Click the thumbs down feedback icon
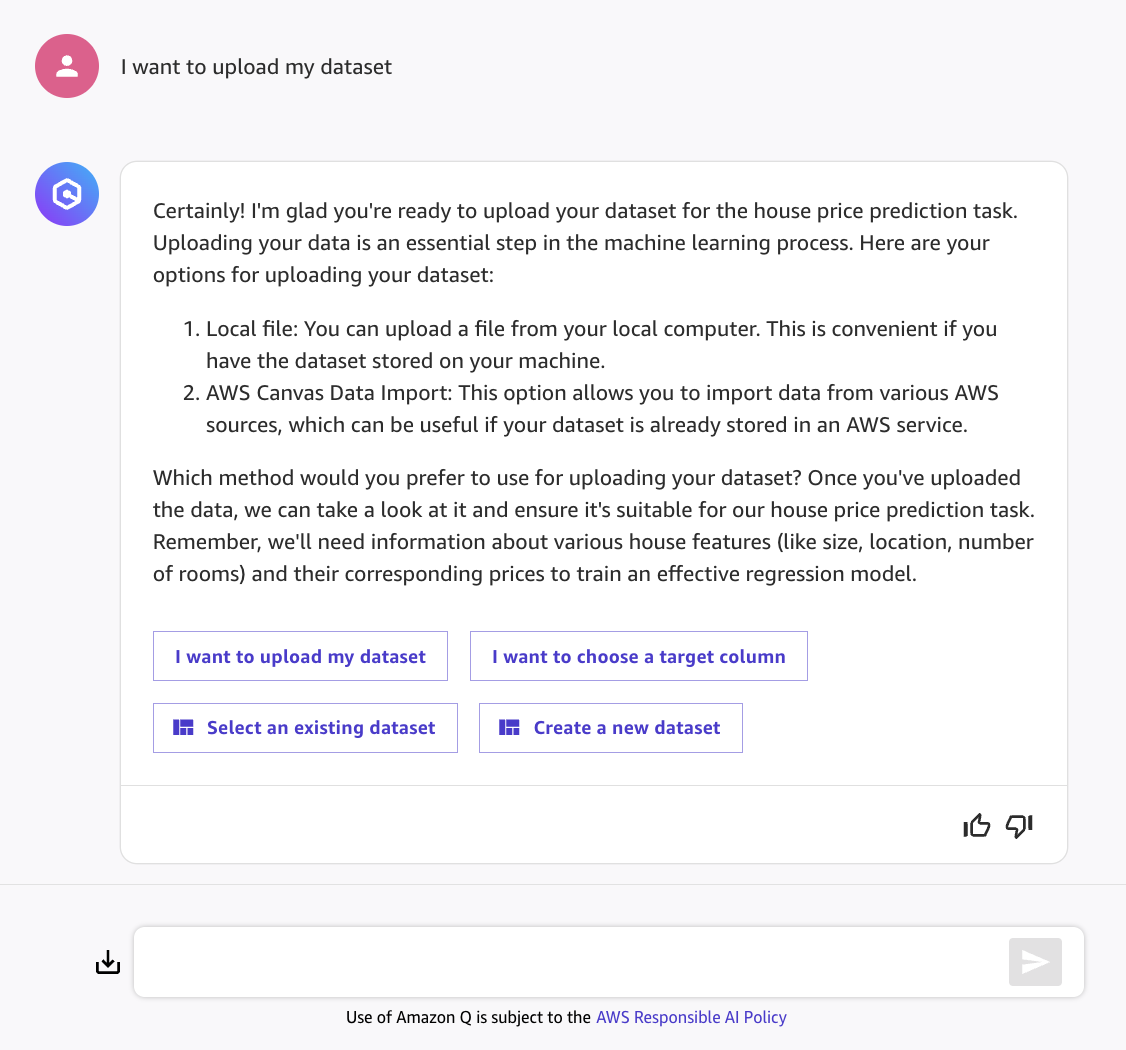The image size is (1126, 1050). 1019,826
